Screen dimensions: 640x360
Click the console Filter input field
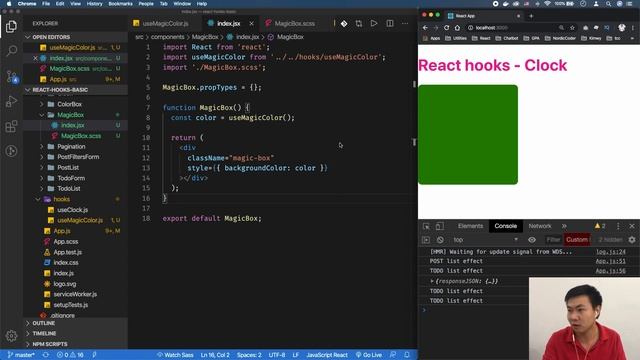(x=553, y=240)
